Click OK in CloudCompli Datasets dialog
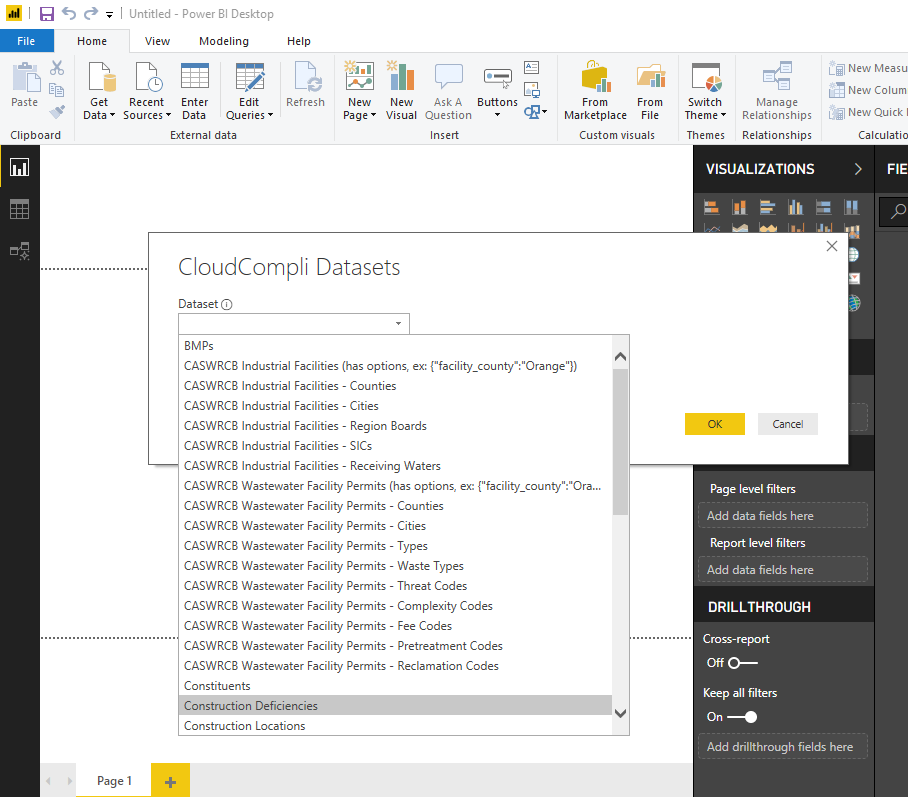 tap(715, 424)
